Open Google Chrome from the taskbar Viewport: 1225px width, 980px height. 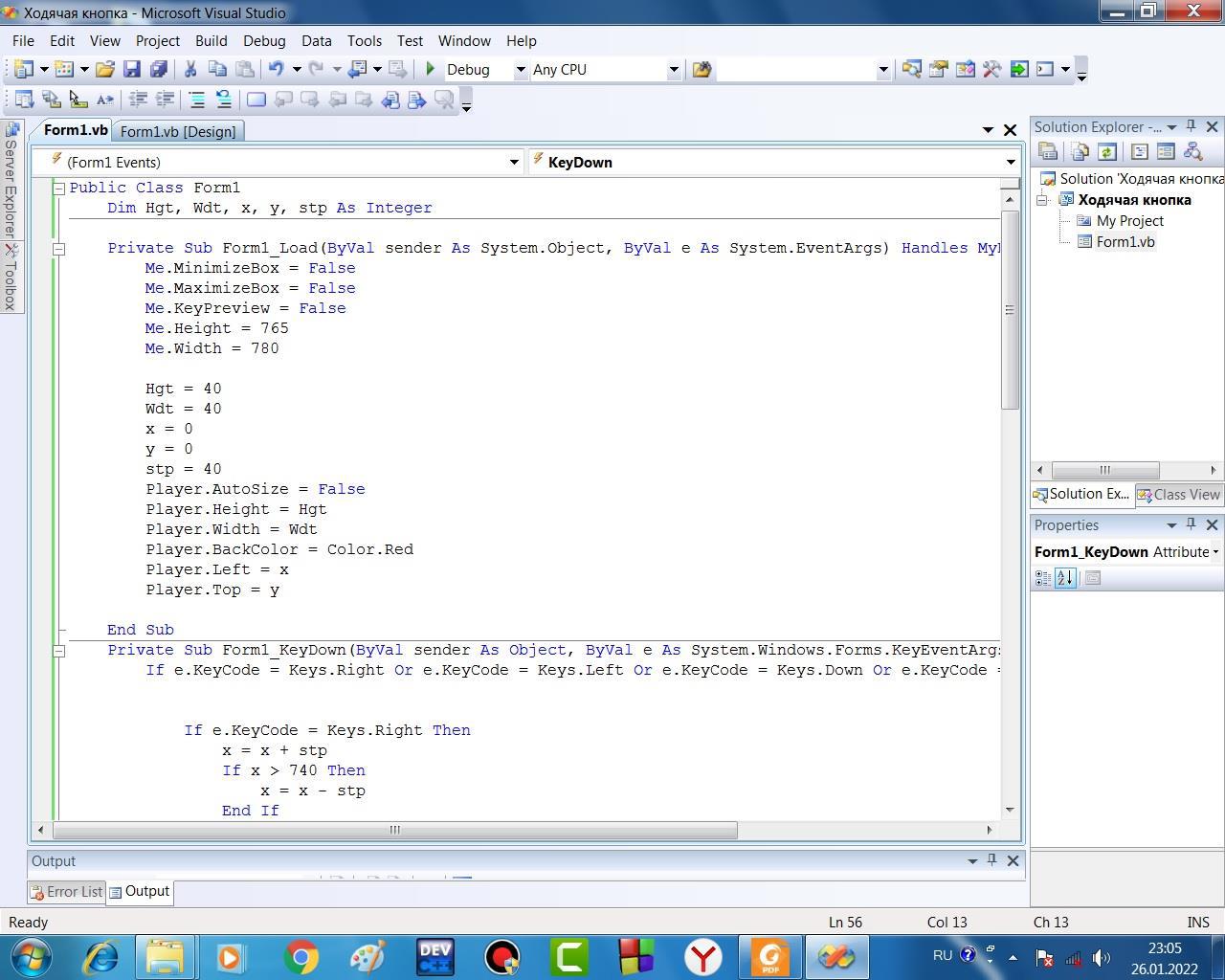click(301, 956)
